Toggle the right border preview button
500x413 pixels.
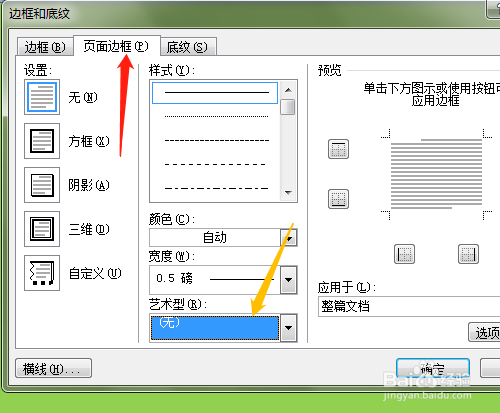point(468,254)
